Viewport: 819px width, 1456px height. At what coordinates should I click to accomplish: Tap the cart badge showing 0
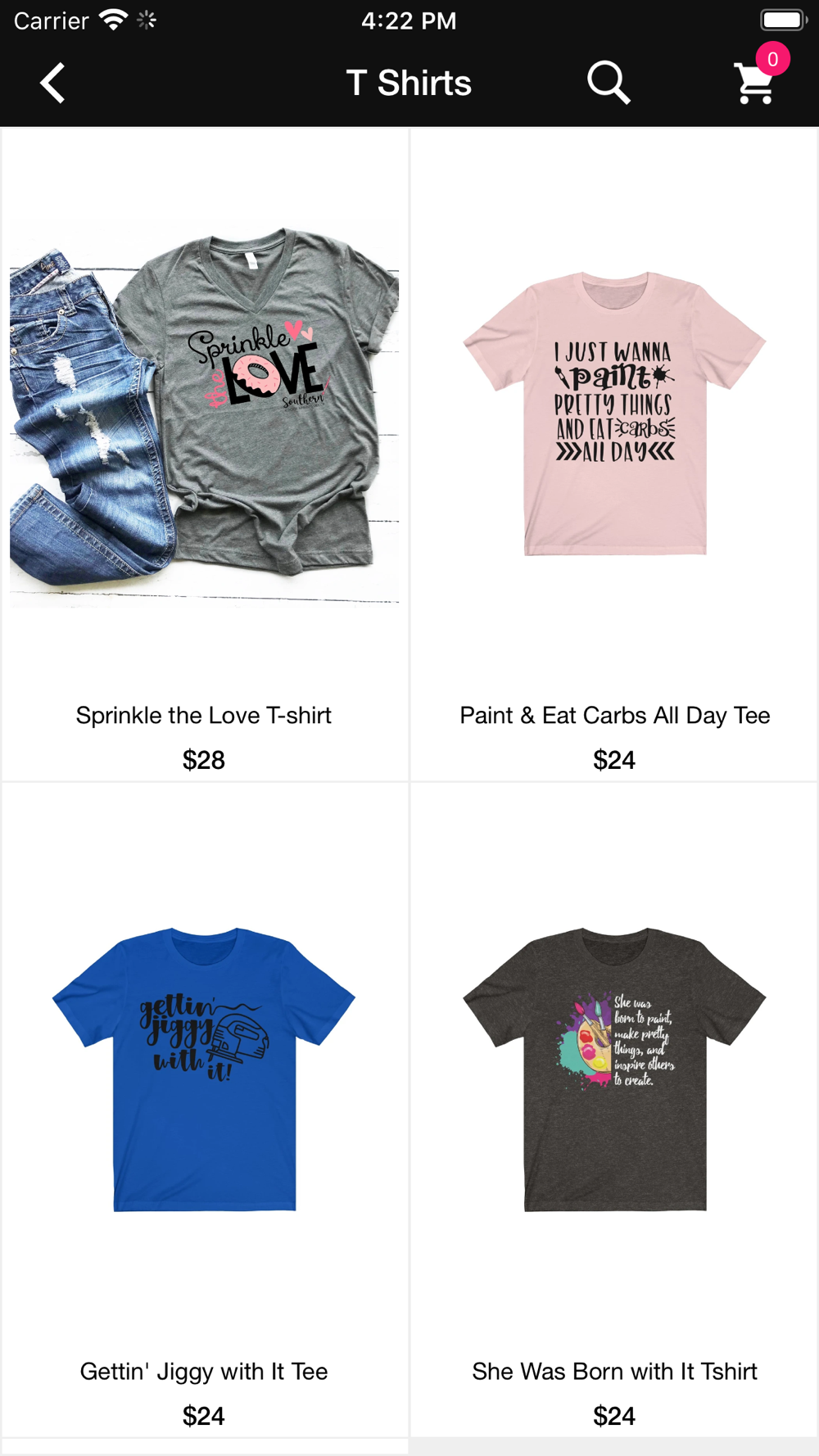click(772, 59)
